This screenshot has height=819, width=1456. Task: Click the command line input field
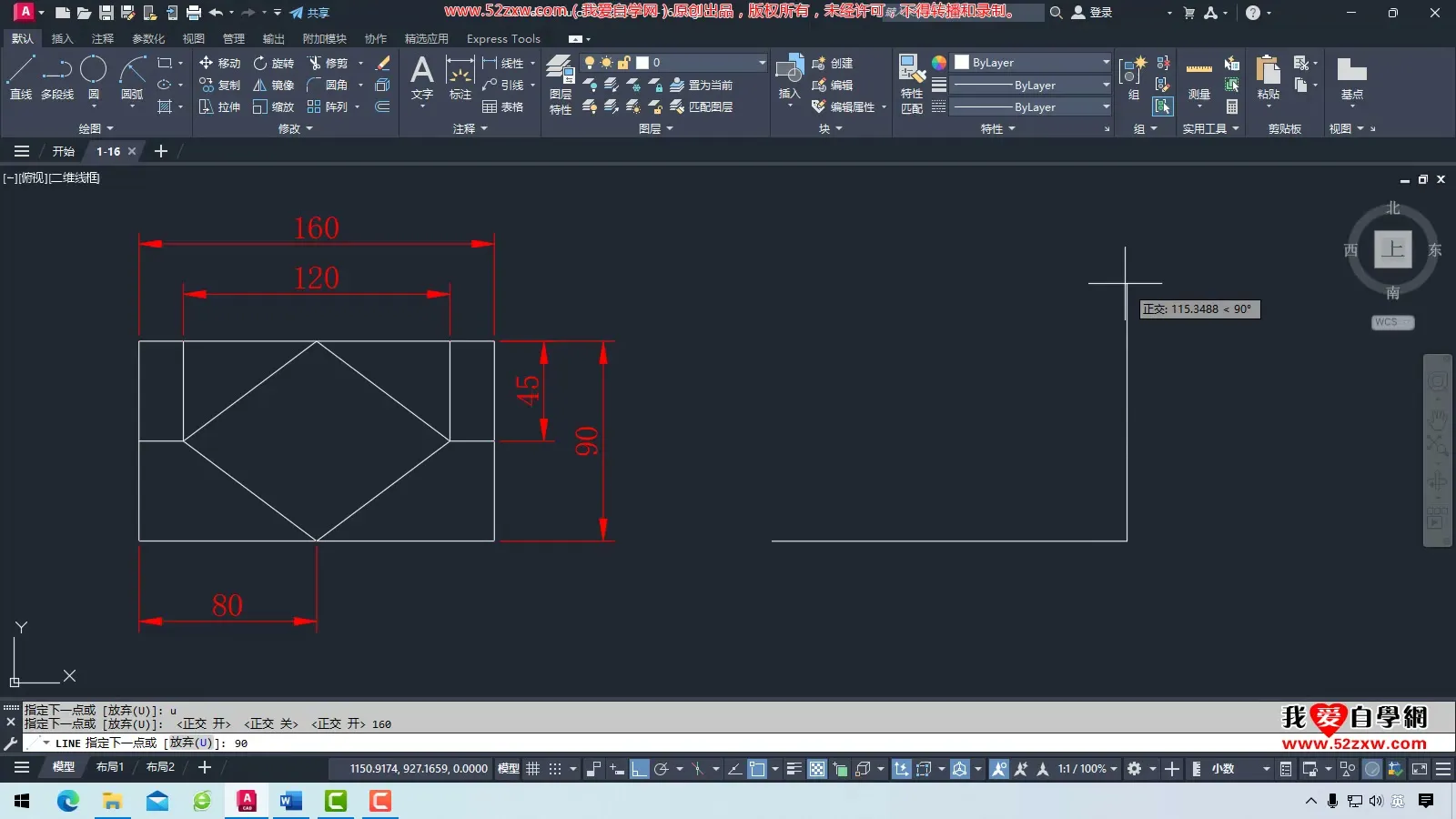(x=637, y=743)
